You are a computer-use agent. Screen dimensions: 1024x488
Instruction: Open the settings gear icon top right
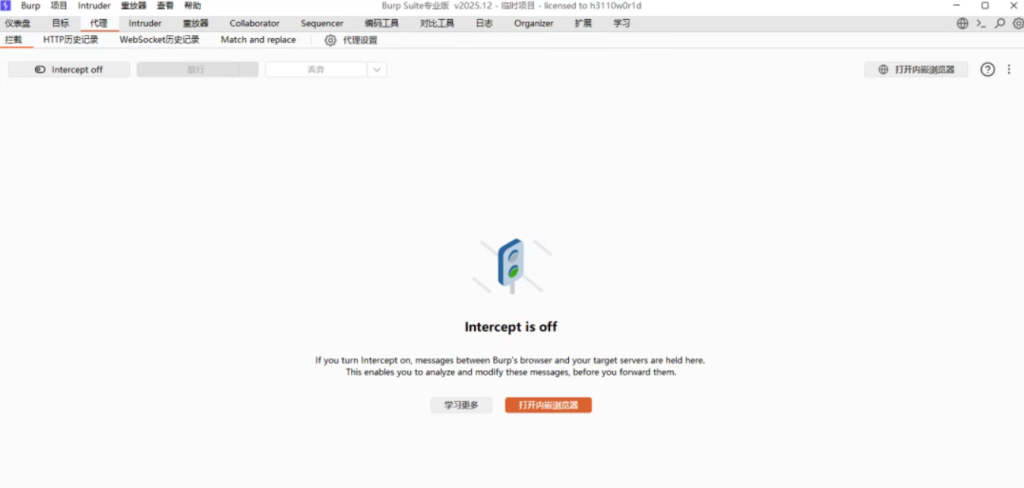click(x=1018, y=24)
